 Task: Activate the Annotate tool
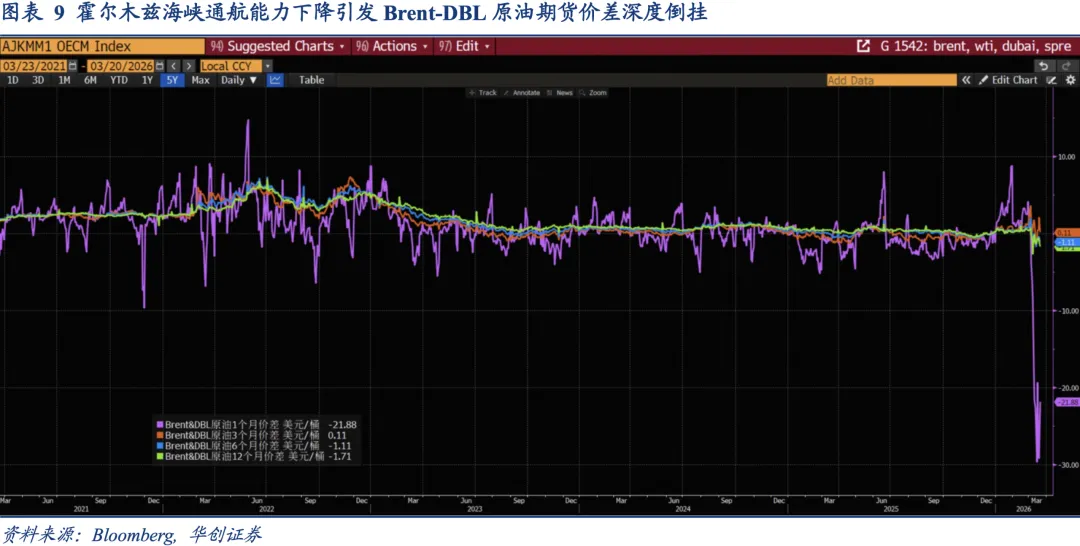coord(521,92)
